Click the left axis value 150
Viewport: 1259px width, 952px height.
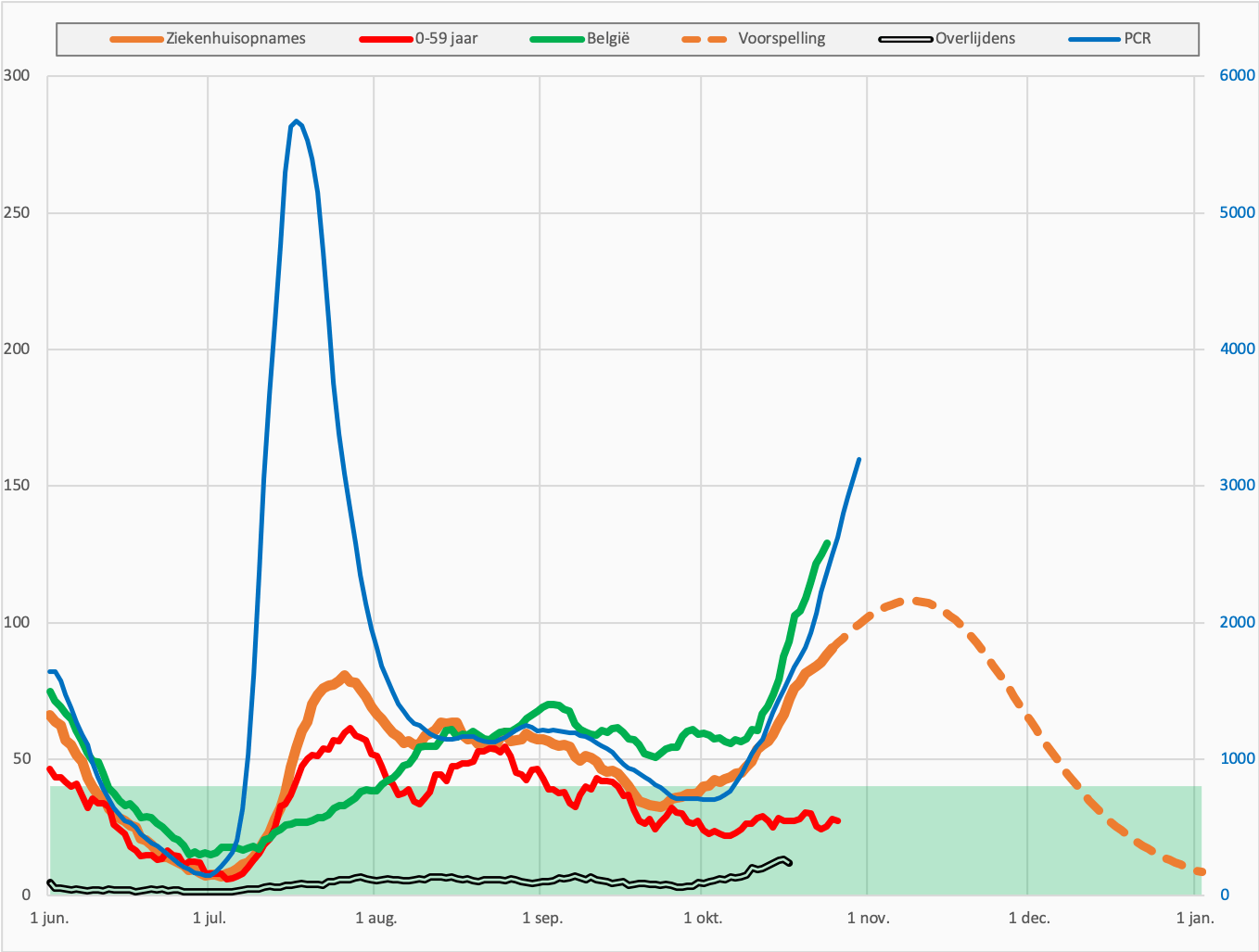[17, 485]
